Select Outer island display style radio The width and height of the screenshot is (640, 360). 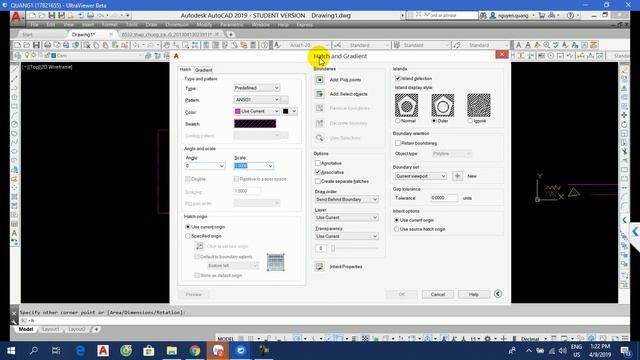(434, 121)
